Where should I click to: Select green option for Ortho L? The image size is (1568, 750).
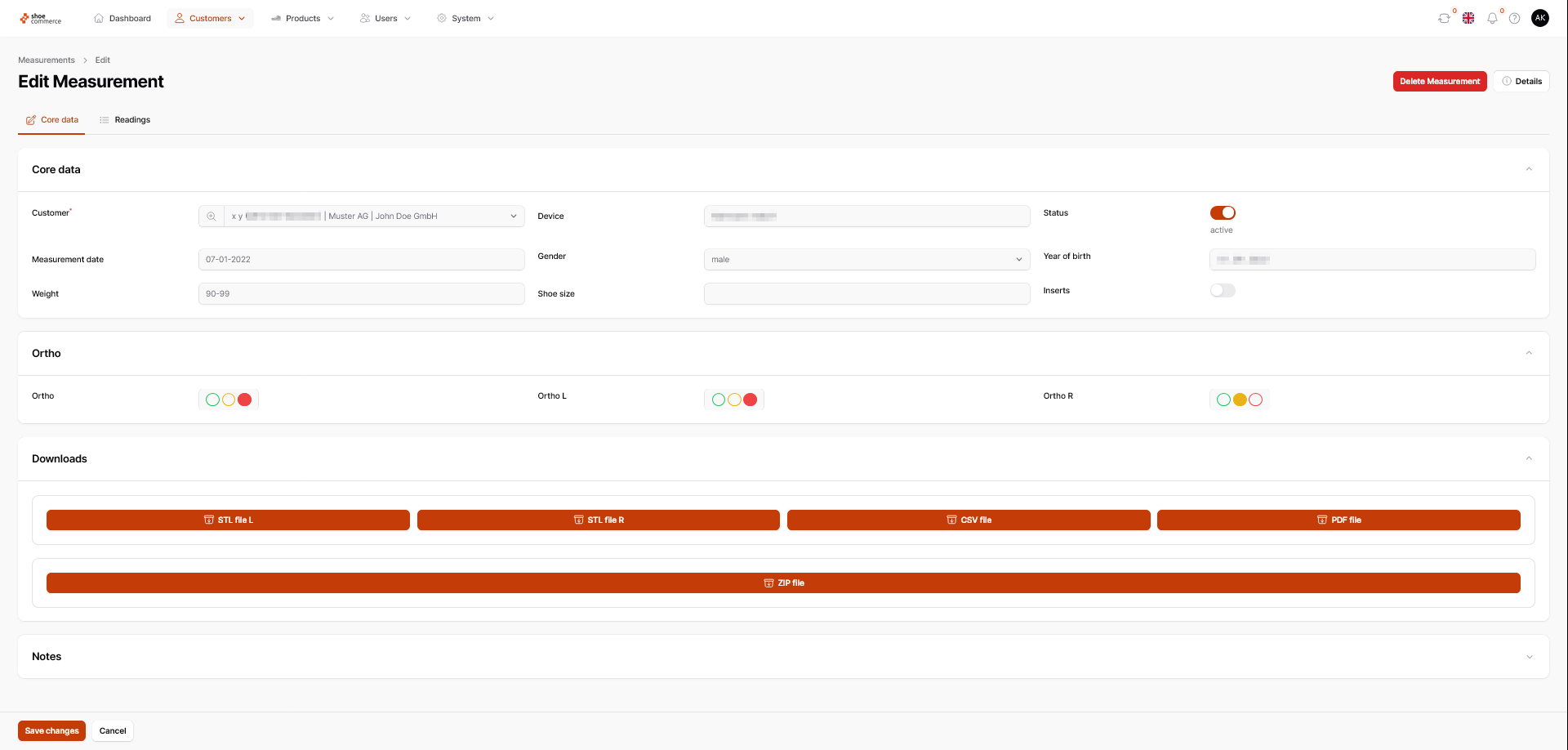tap(719, 400)
